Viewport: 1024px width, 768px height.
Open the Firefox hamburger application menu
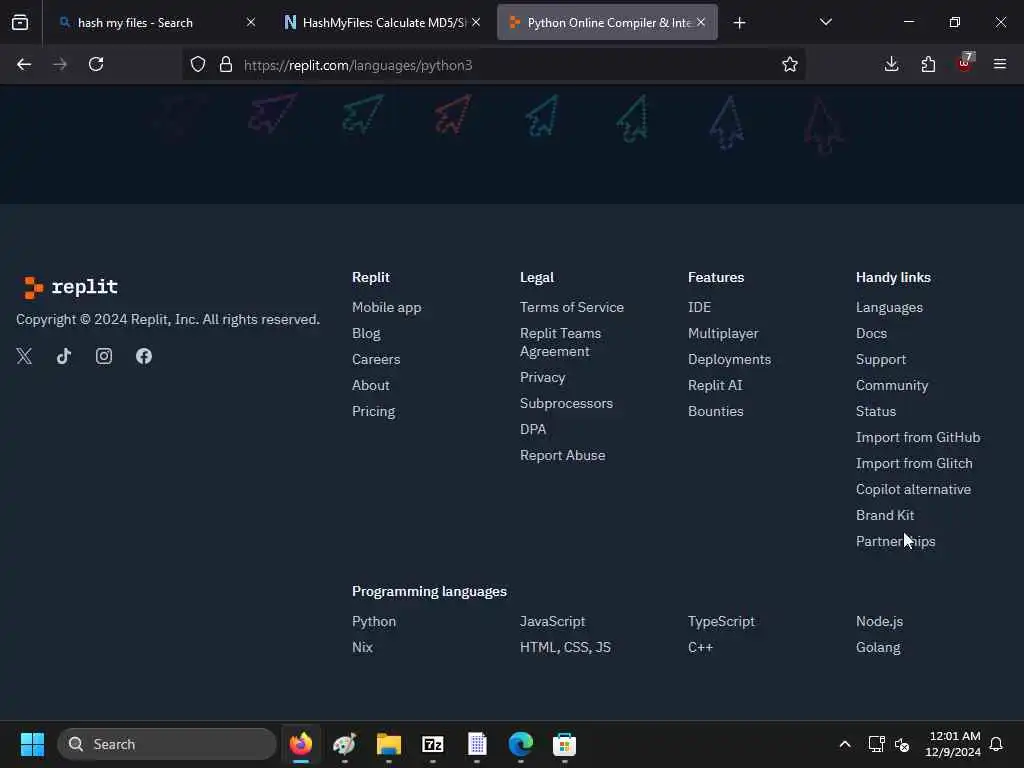click(1000, 64)
